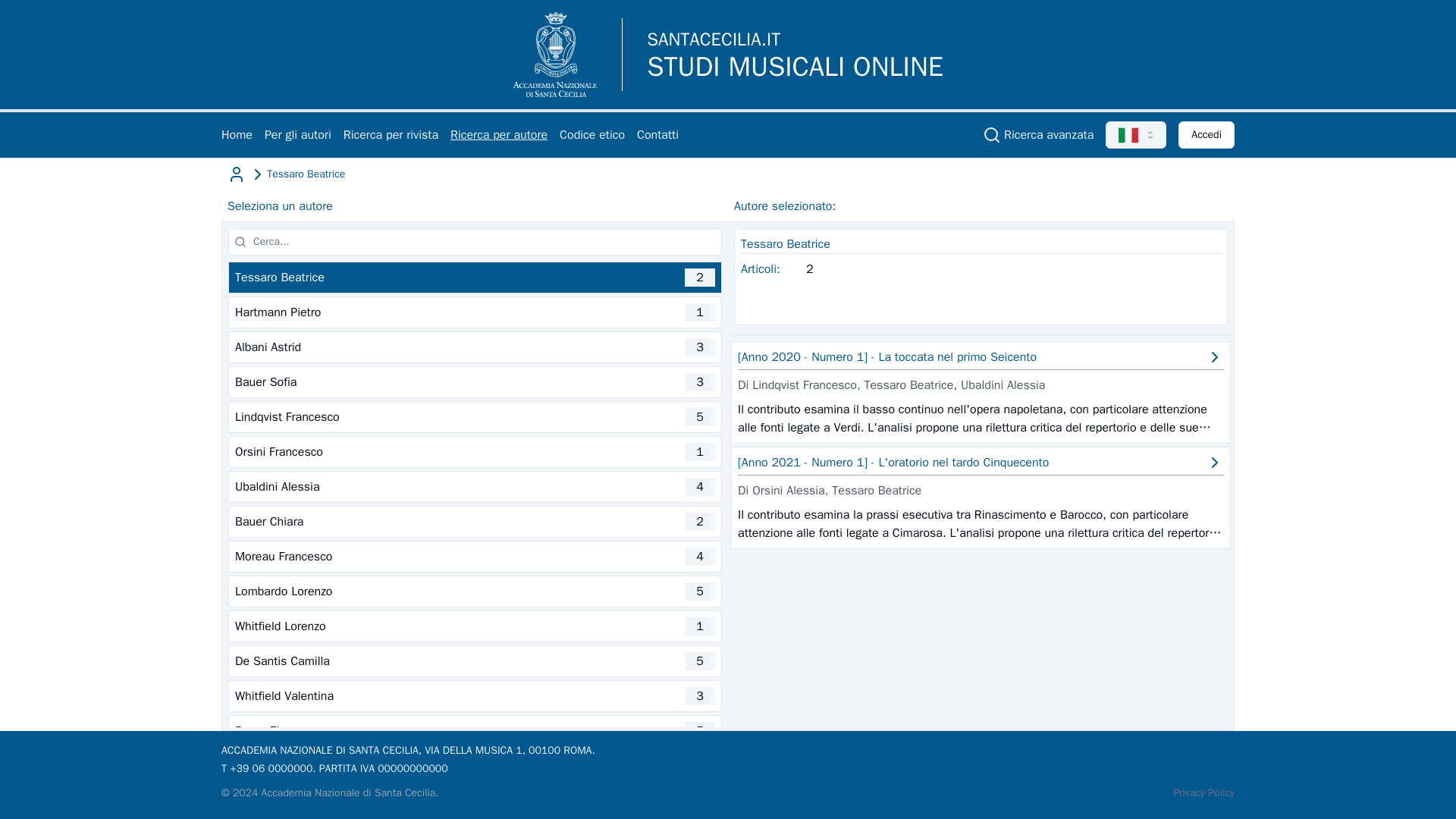Open the Italian flag language selector
Viewport: 1456px width, 819px height.
(x=1135, y=135)
